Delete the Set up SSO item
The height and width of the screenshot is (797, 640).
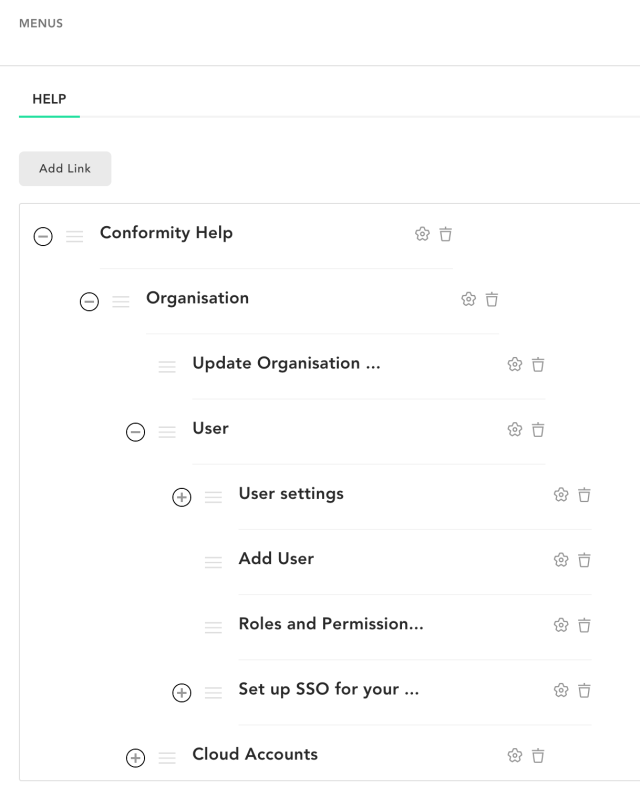pos(584,690)
